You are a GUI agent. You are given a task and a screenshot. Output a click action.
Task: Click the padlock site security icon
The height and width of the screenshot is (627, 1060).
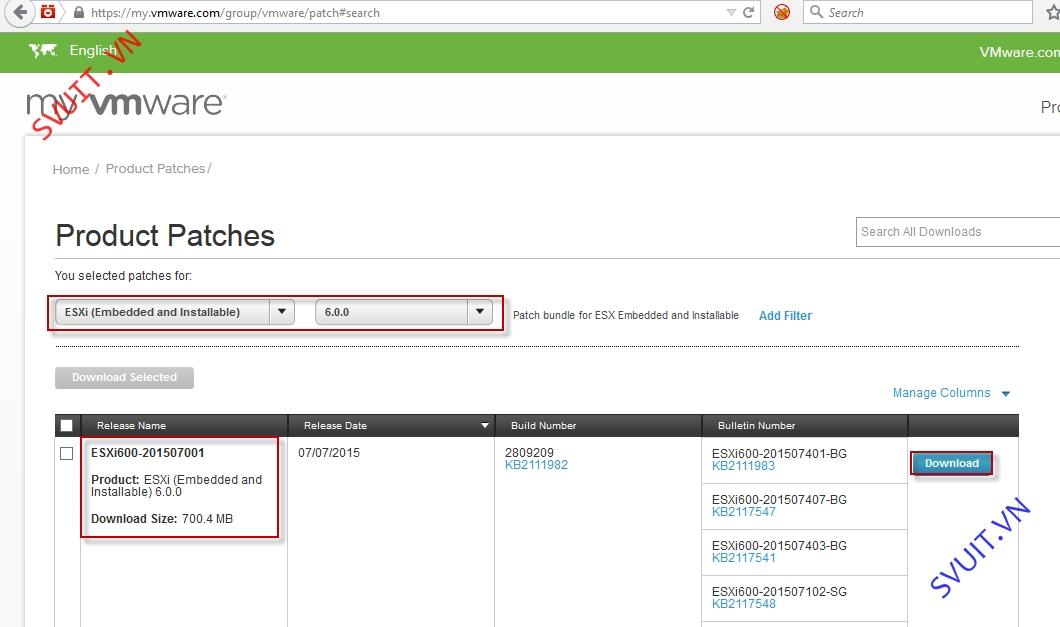click(x=78, y=12)
